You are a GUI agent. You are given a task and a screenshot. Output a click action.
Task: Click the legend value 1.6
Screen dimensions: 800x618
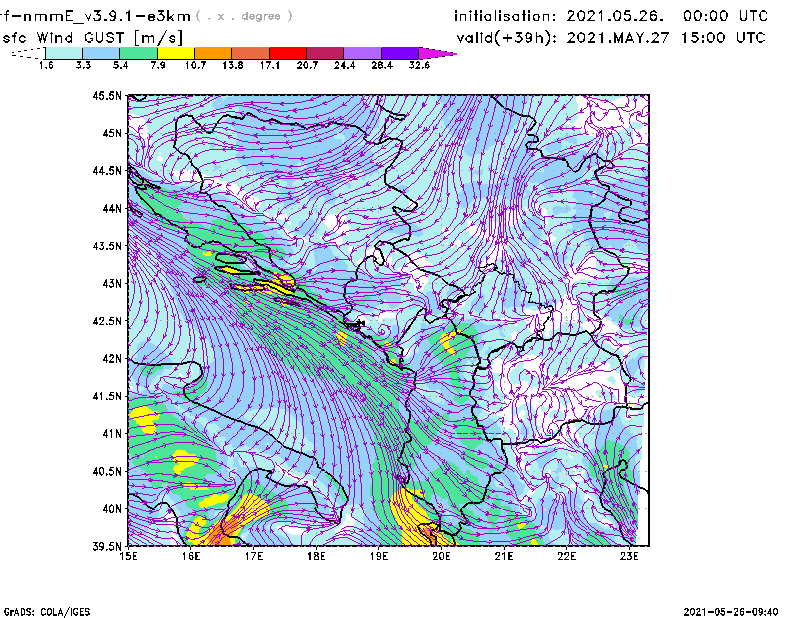click(46, 65)
